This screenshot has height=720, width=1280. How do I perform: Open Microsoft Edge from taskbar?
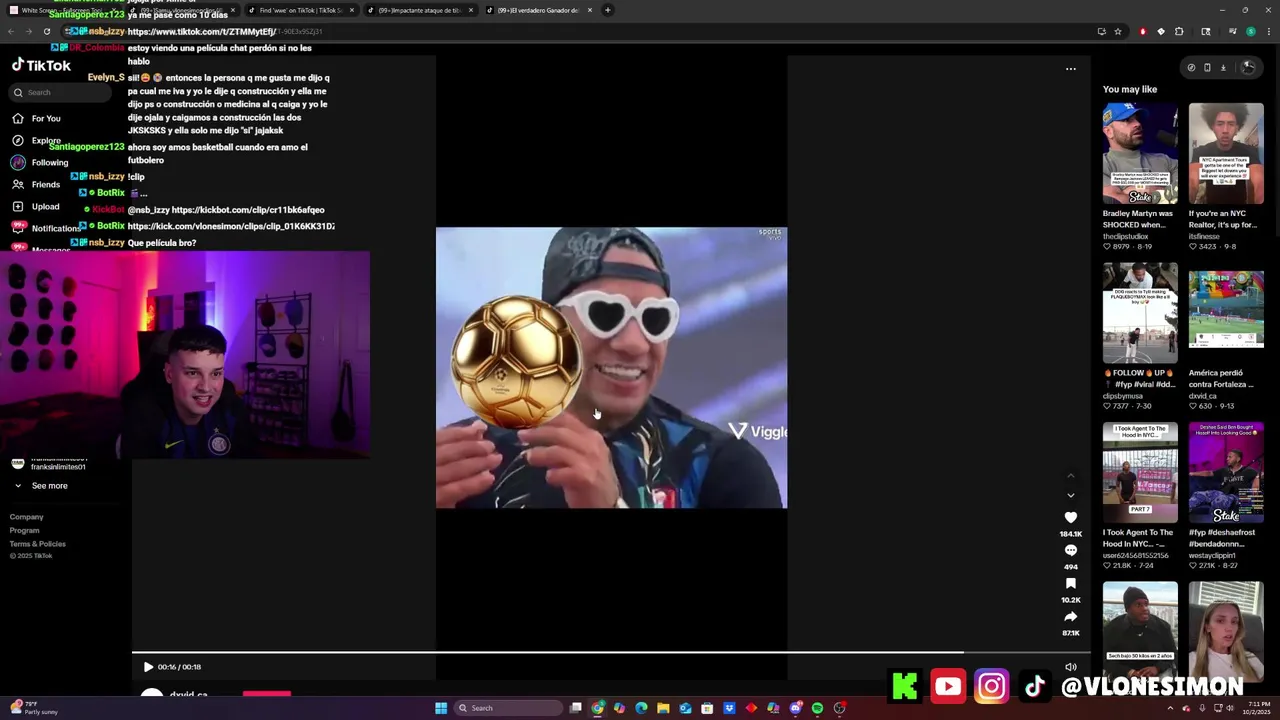(641, 708)
